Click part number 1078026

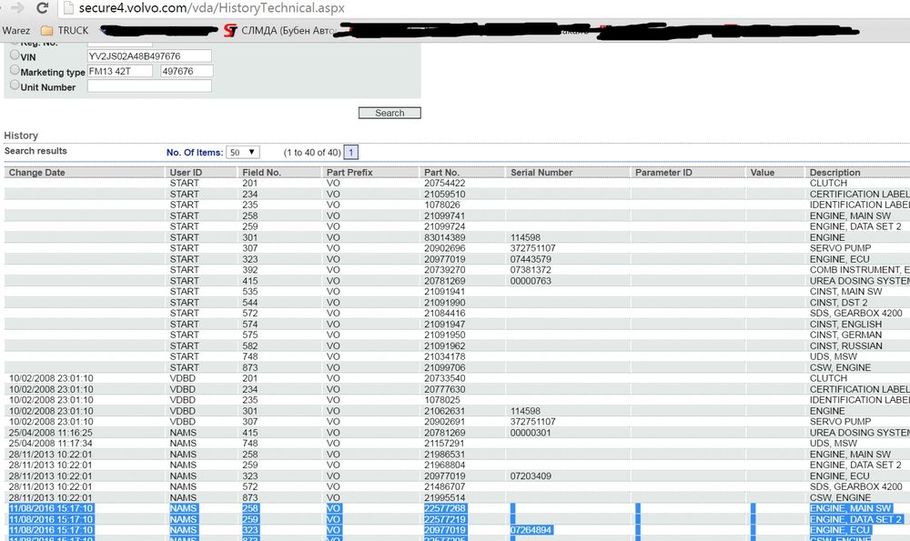(x=442, y=205)
